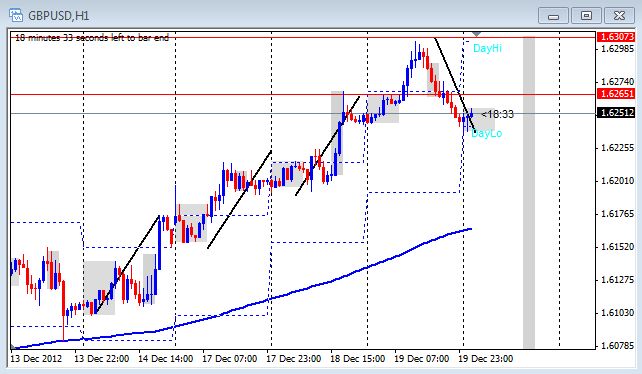Click the <18:33 countdown label
The image size is (642, 374).
point(497,114)
